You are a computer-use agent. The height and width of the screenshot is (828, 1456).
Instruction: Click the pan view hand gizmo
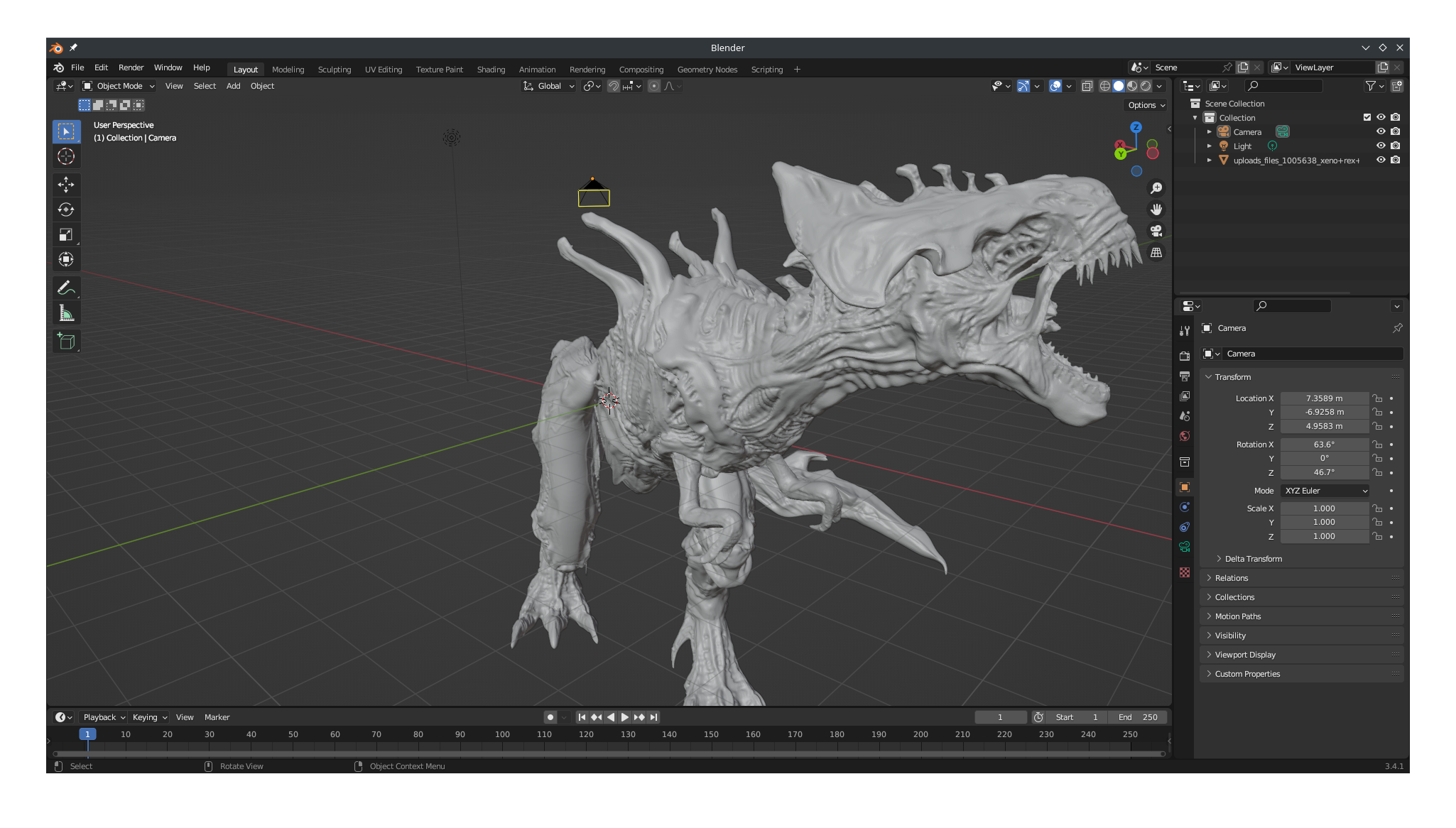pyautogui.click(x=1156, y=209)
